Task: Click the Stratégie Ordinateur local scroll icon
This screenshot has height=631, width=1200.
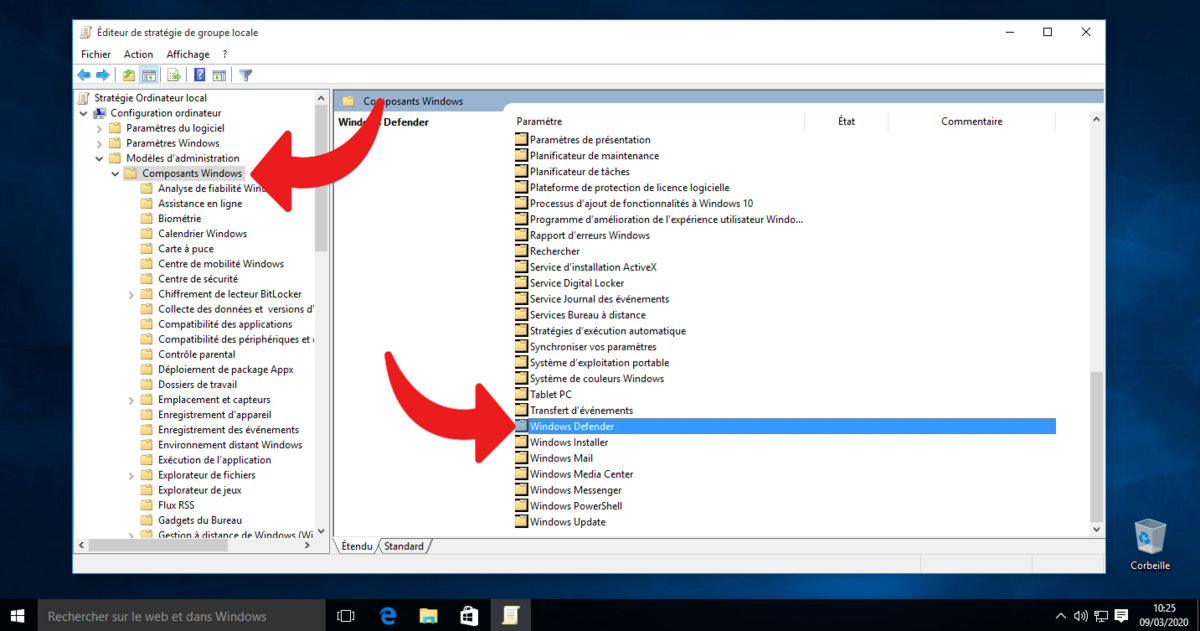Action: 84,98
